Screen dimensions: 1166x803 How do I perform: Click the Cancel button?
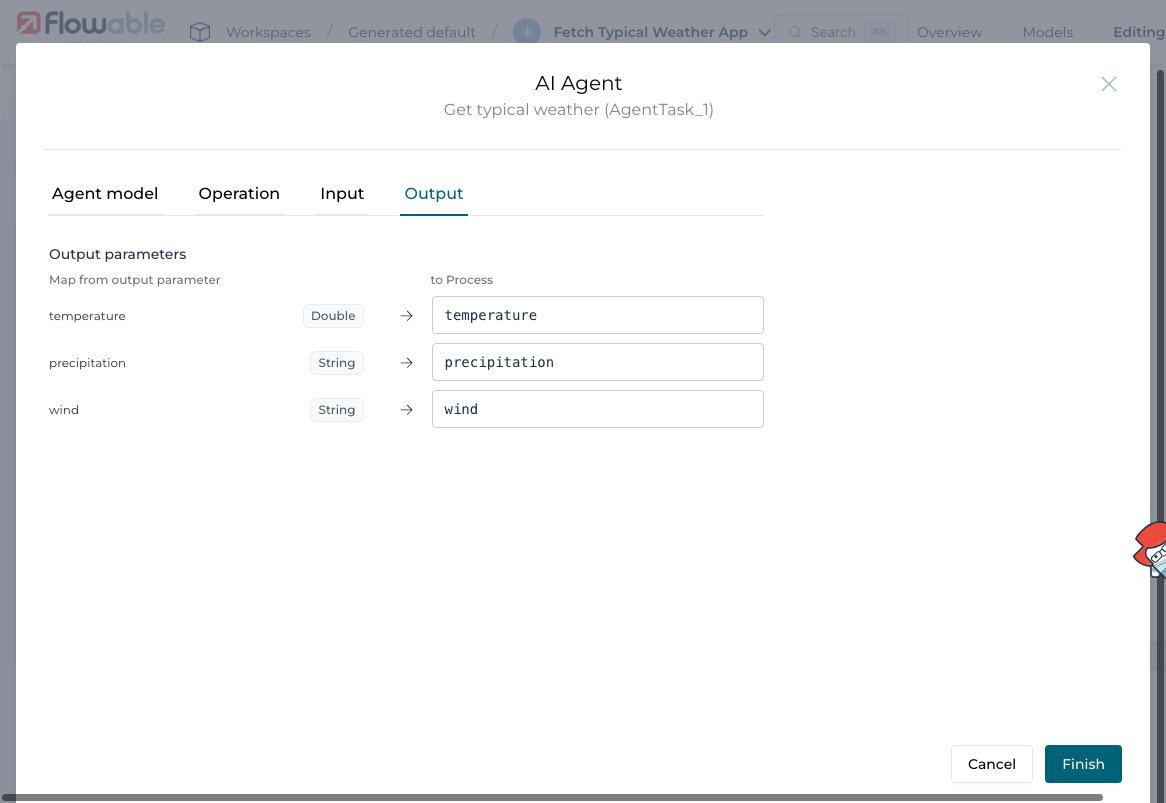tap(991, 763)
